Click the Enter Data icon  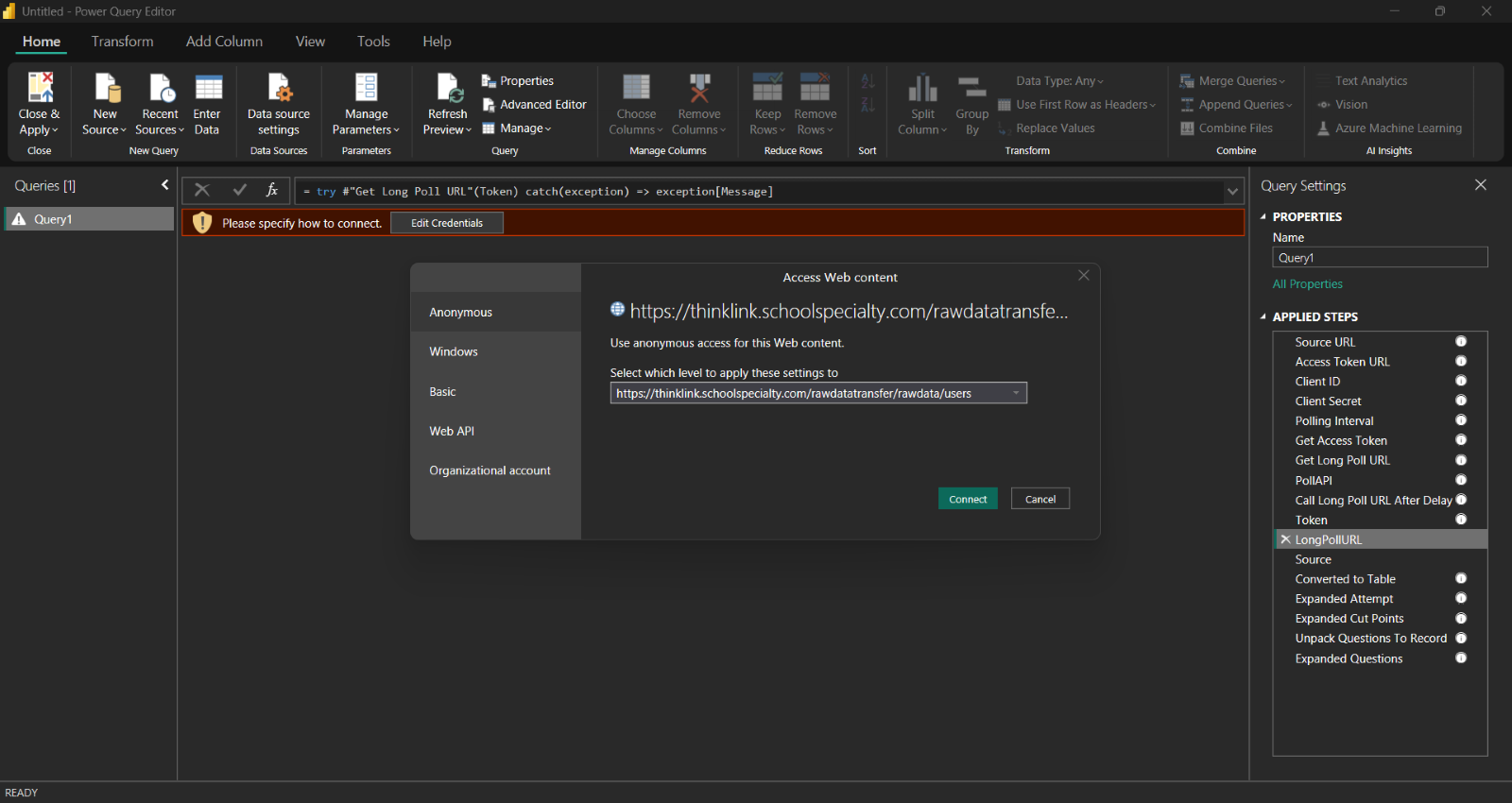pos(208,87)
